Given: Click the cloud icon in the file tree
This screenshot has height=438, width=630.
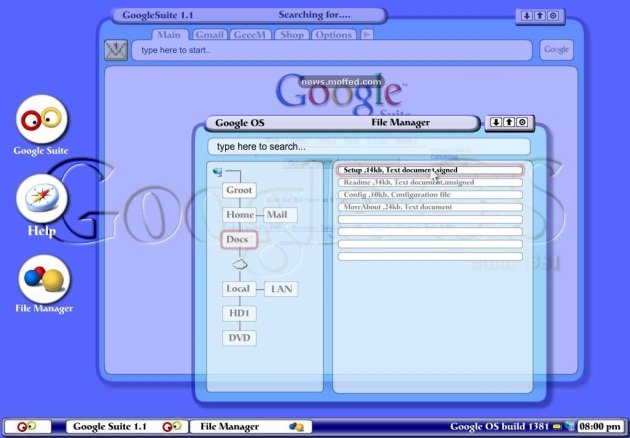Looking at the screenshot, I should point(239,264).
